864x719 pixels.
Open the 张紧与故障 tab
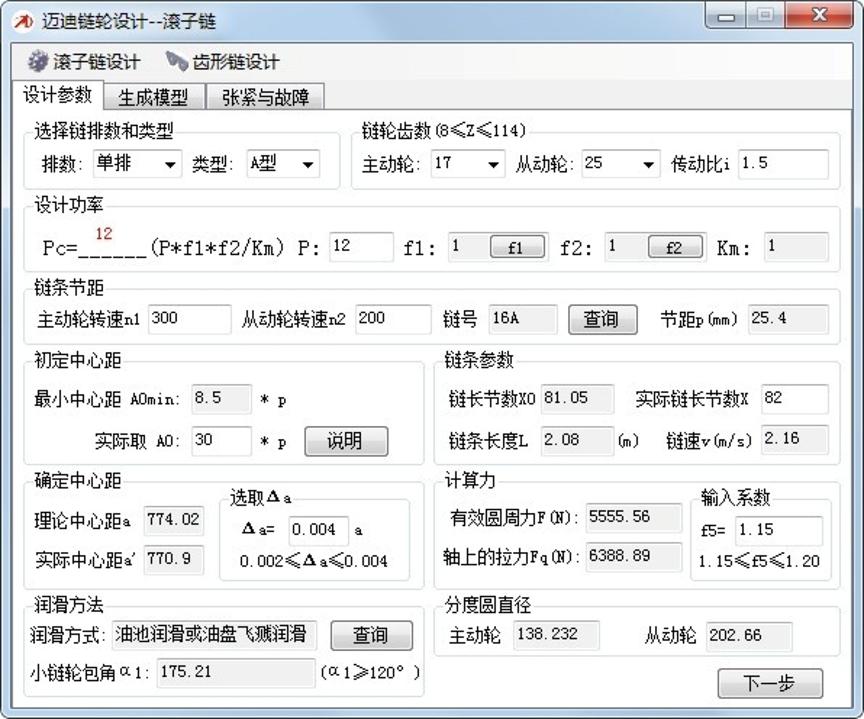(265, 97)
